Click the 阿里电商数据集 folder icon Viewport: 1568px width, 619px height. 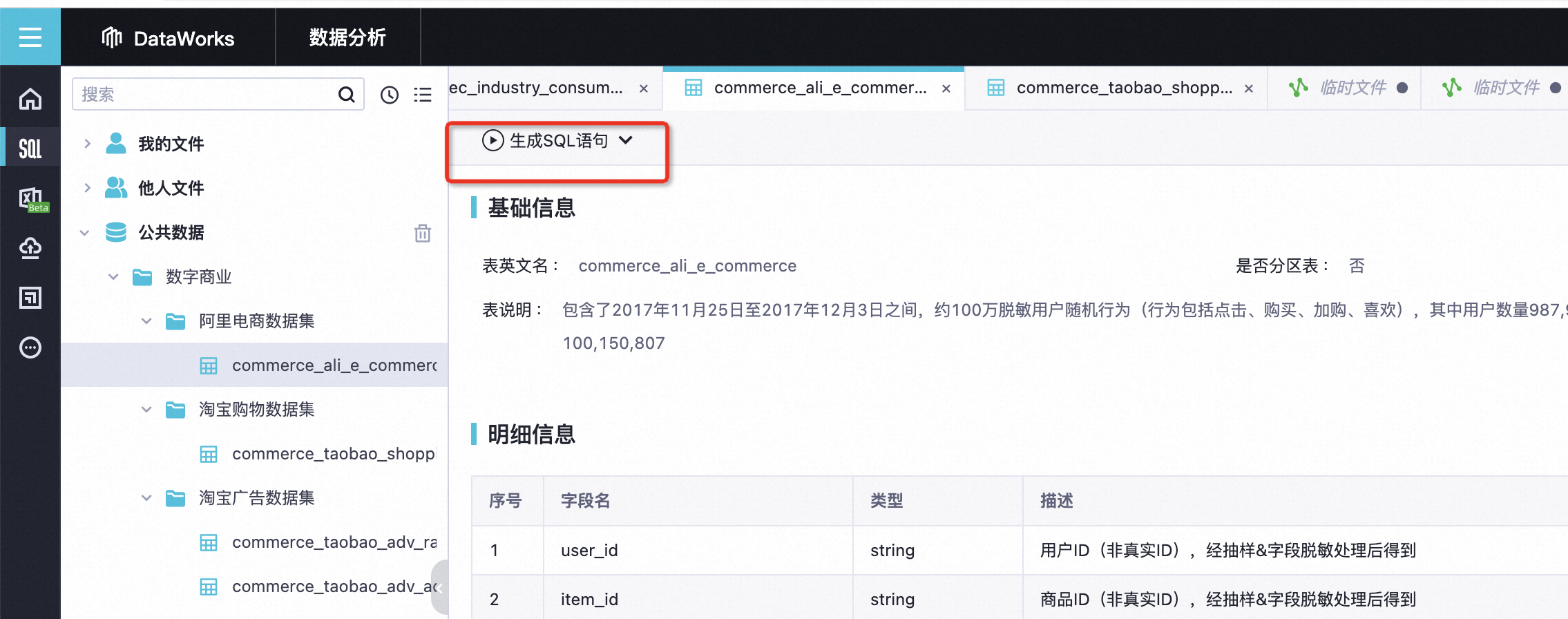click(175, 321)
